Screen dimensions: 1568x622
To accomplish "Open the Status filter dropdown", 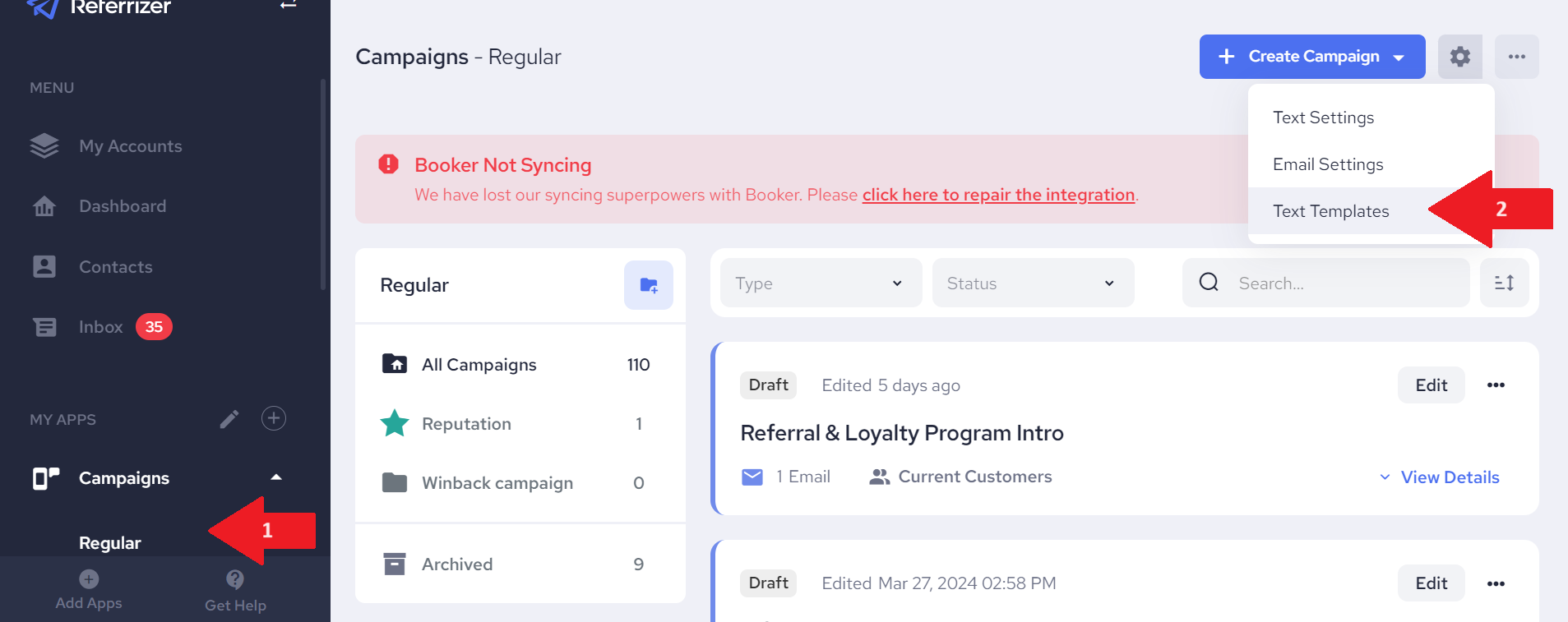I will click(x=1033, y=283).
